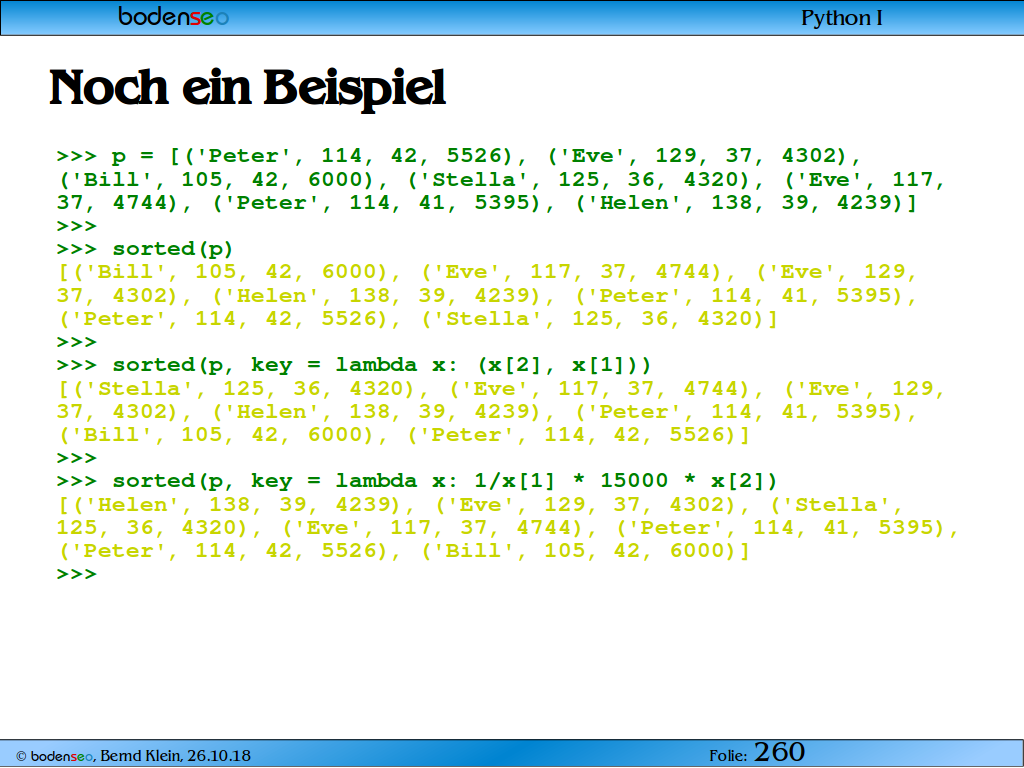Viewport: 1024px width, 768px height.
Task: Click the output line starting "[('Stella', 125"
Action: coord(501,389)
